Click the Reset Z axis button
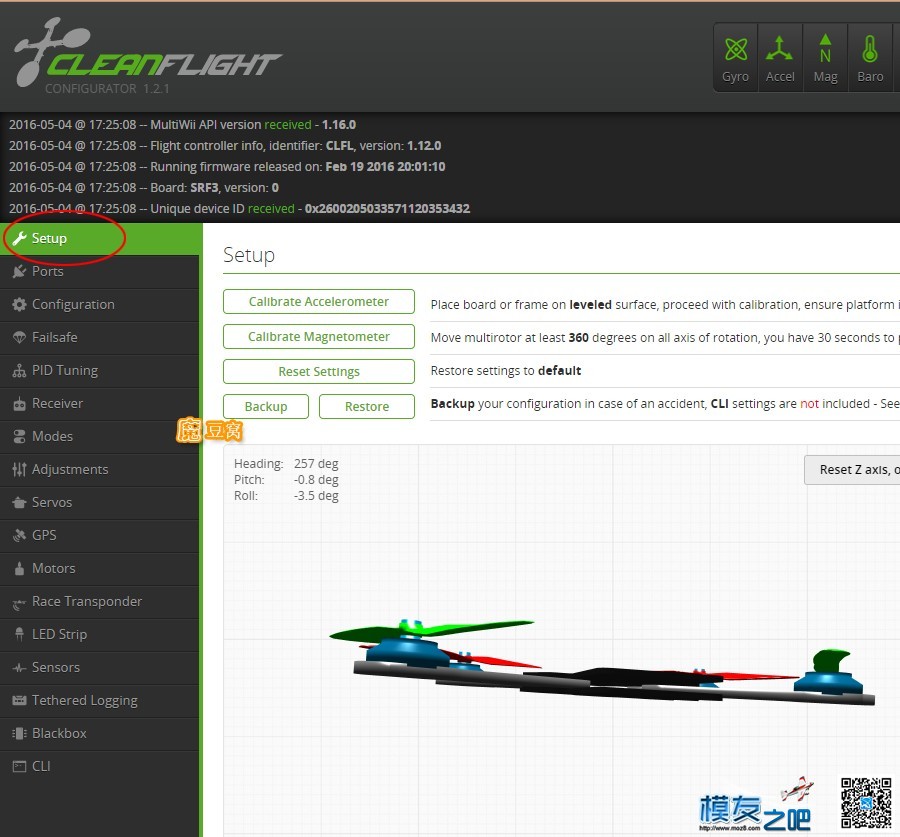 pyautogui.click(x=852, y=470)
